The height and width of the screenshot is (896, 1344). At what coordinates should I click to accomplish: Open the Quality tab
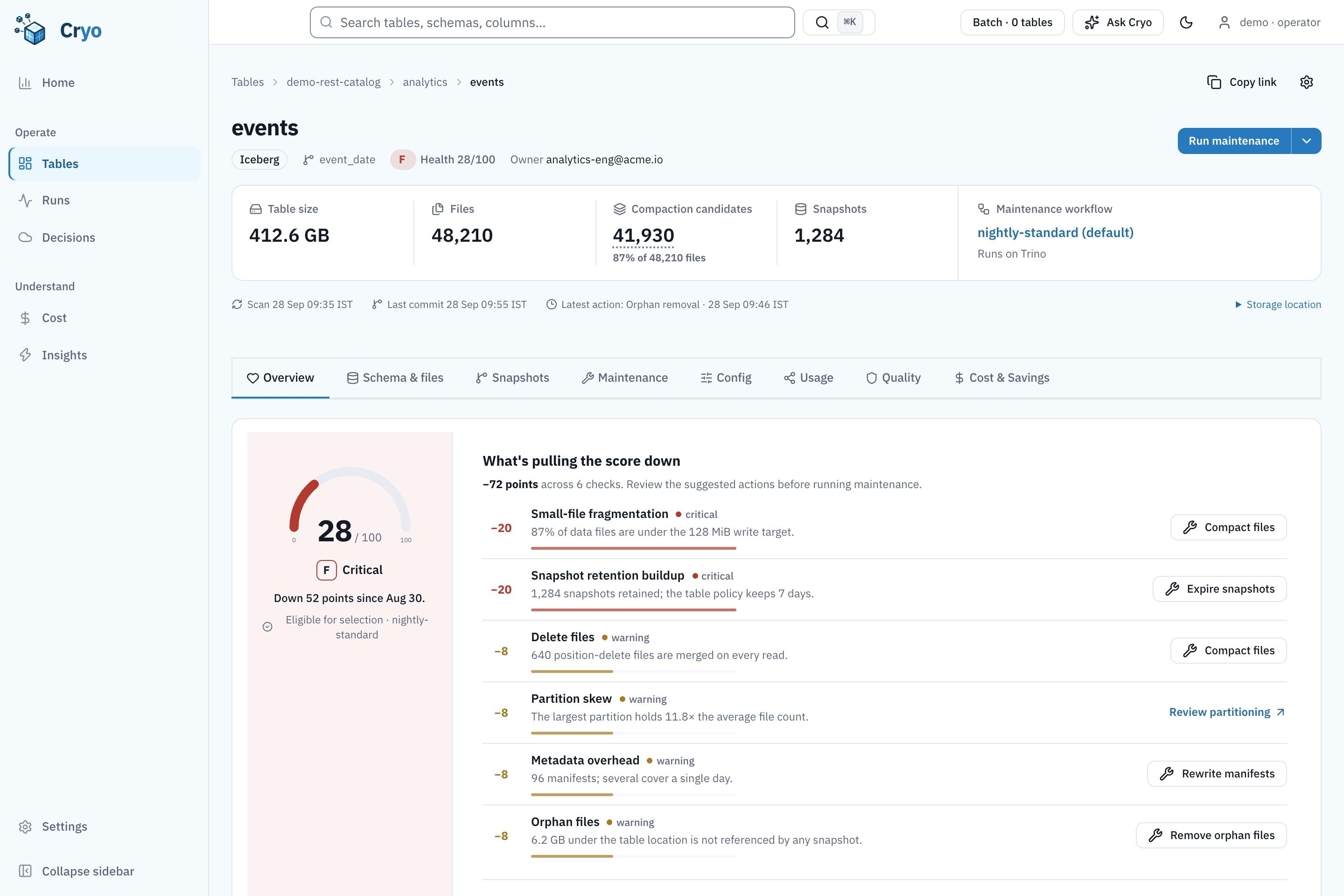coord(893,378)
